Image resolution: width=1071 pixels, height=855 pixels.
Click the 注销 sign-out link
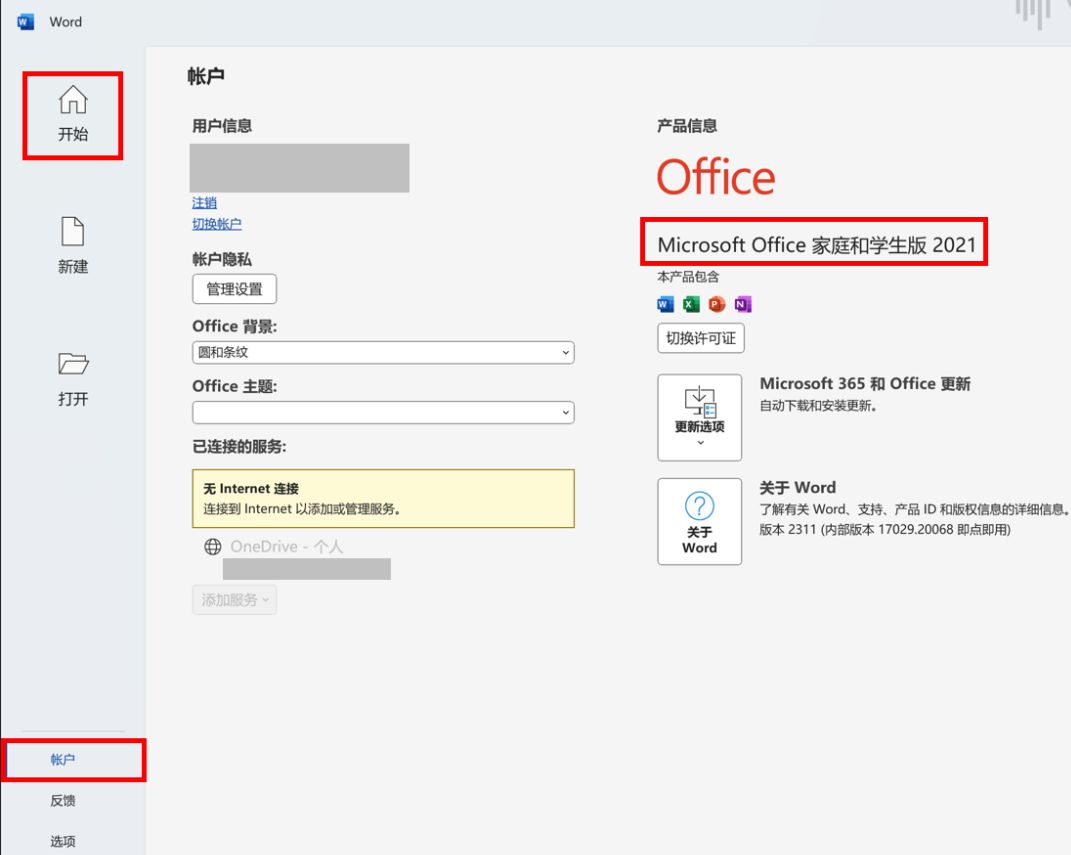(x=204, y=203)
